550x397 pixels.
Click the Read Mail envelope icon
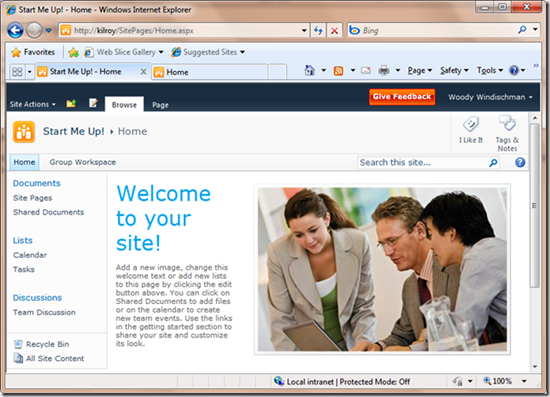366,70
